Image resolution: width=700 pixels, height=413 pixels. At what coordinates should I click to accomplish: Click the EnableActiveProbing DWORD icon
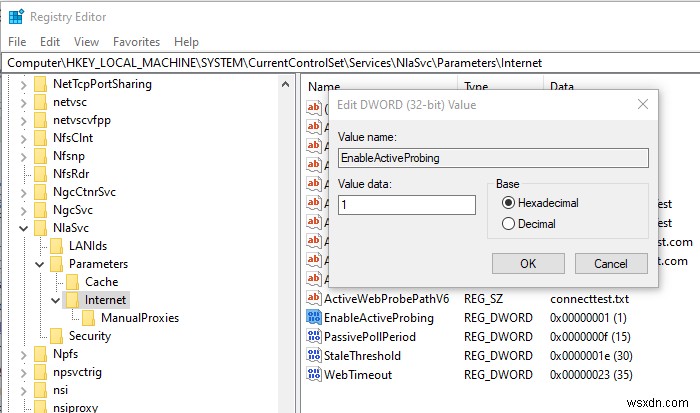click(314, 317)
